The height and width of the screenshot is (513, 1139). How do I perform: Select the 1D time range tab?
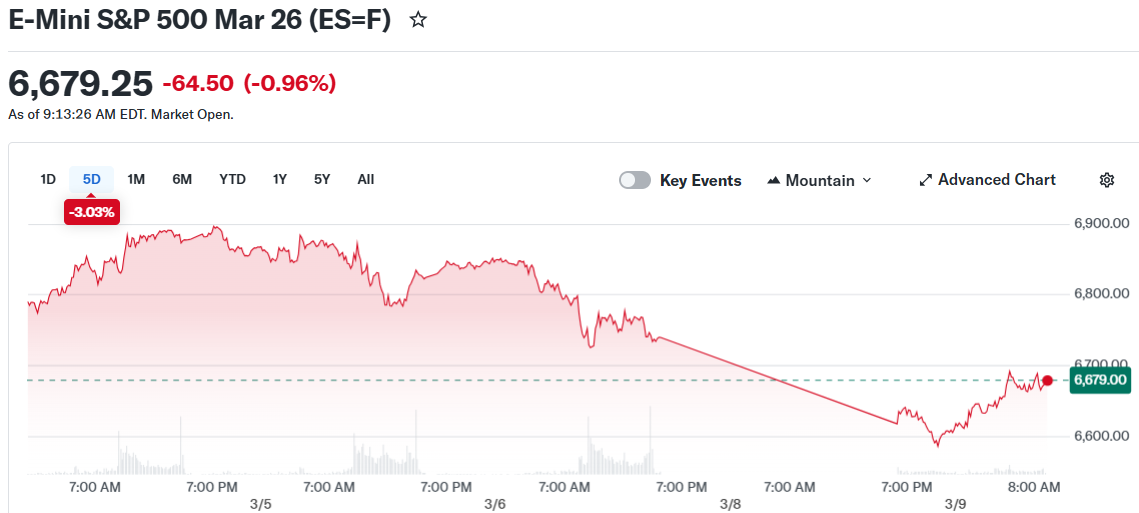coord(48,179)
